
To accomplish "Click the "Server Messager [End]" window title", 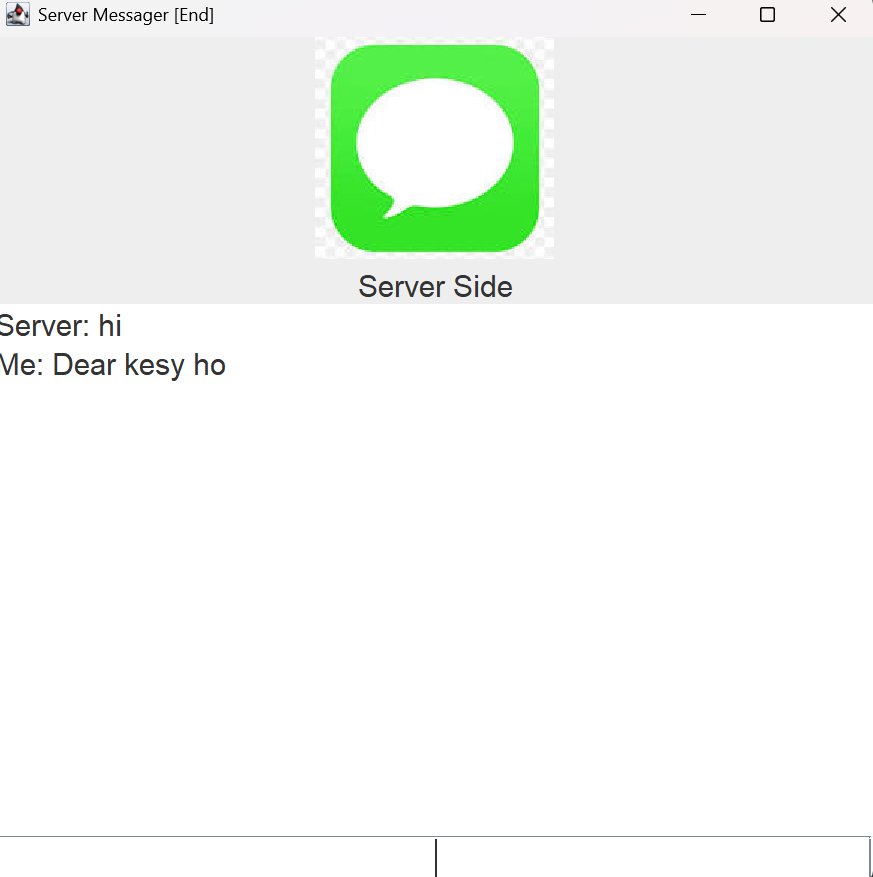I will (125, 15).
